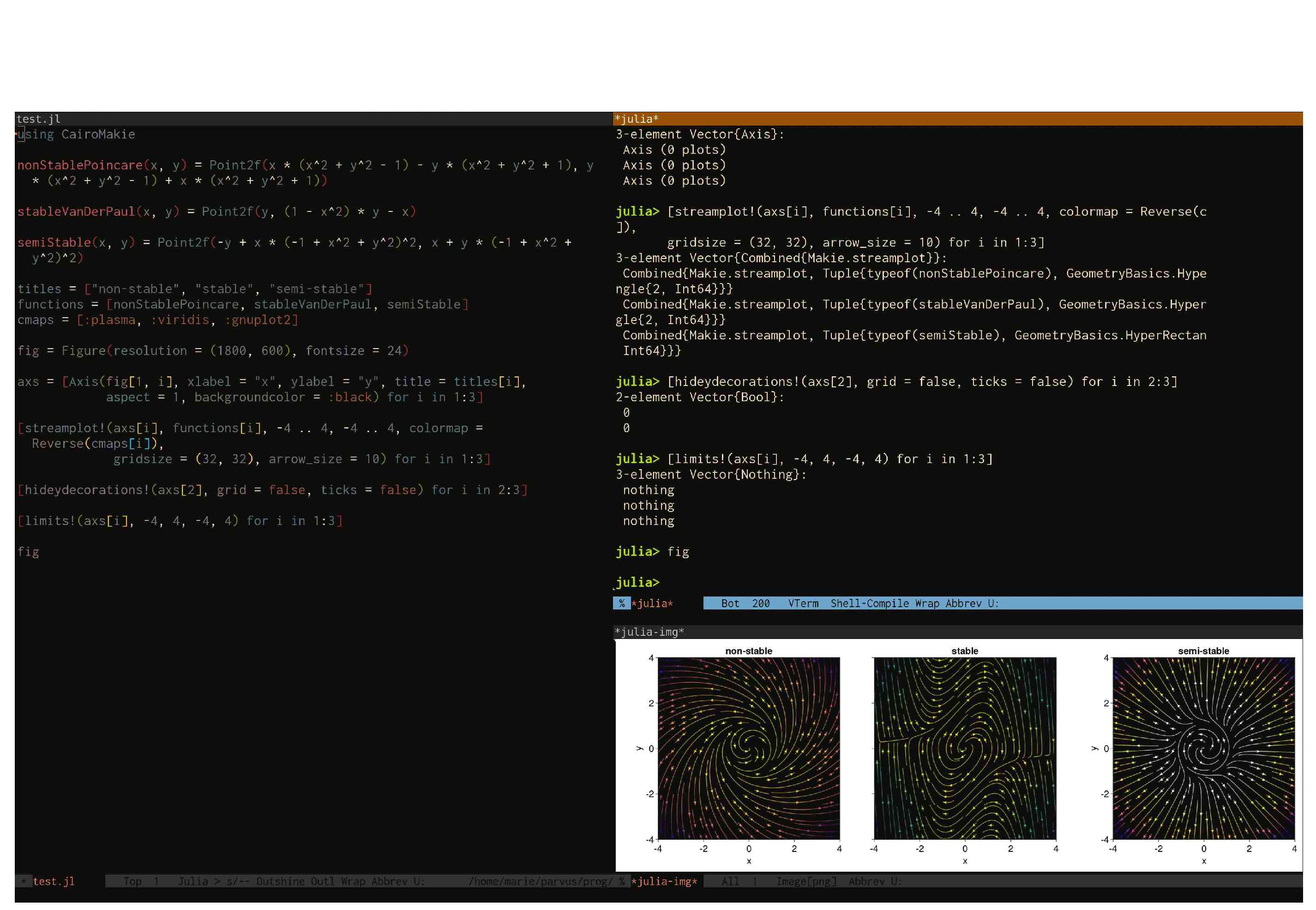Open the VTerm mode menu in mode line
Screen dimensions: 1316x910
point(803,603)
